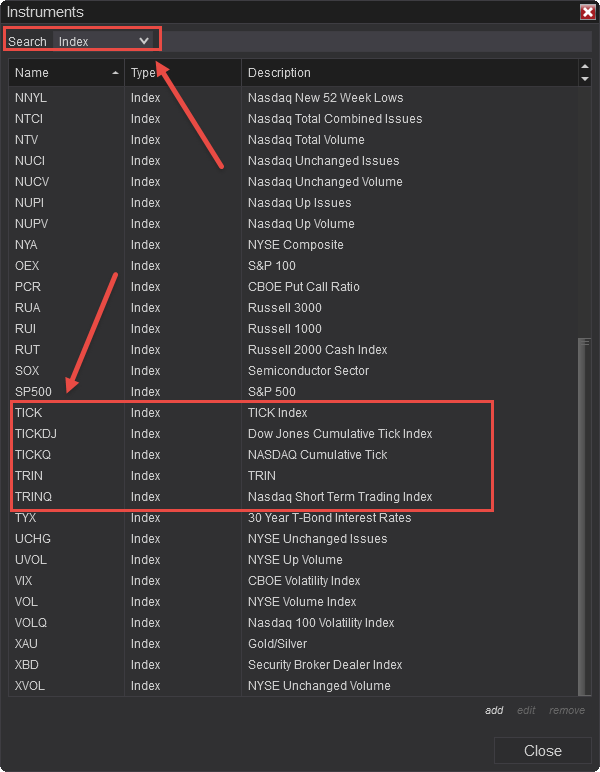Image resolution: width=600 pixels, height=772 pixels.
Task: Click the add link
Action: [494, 710]
